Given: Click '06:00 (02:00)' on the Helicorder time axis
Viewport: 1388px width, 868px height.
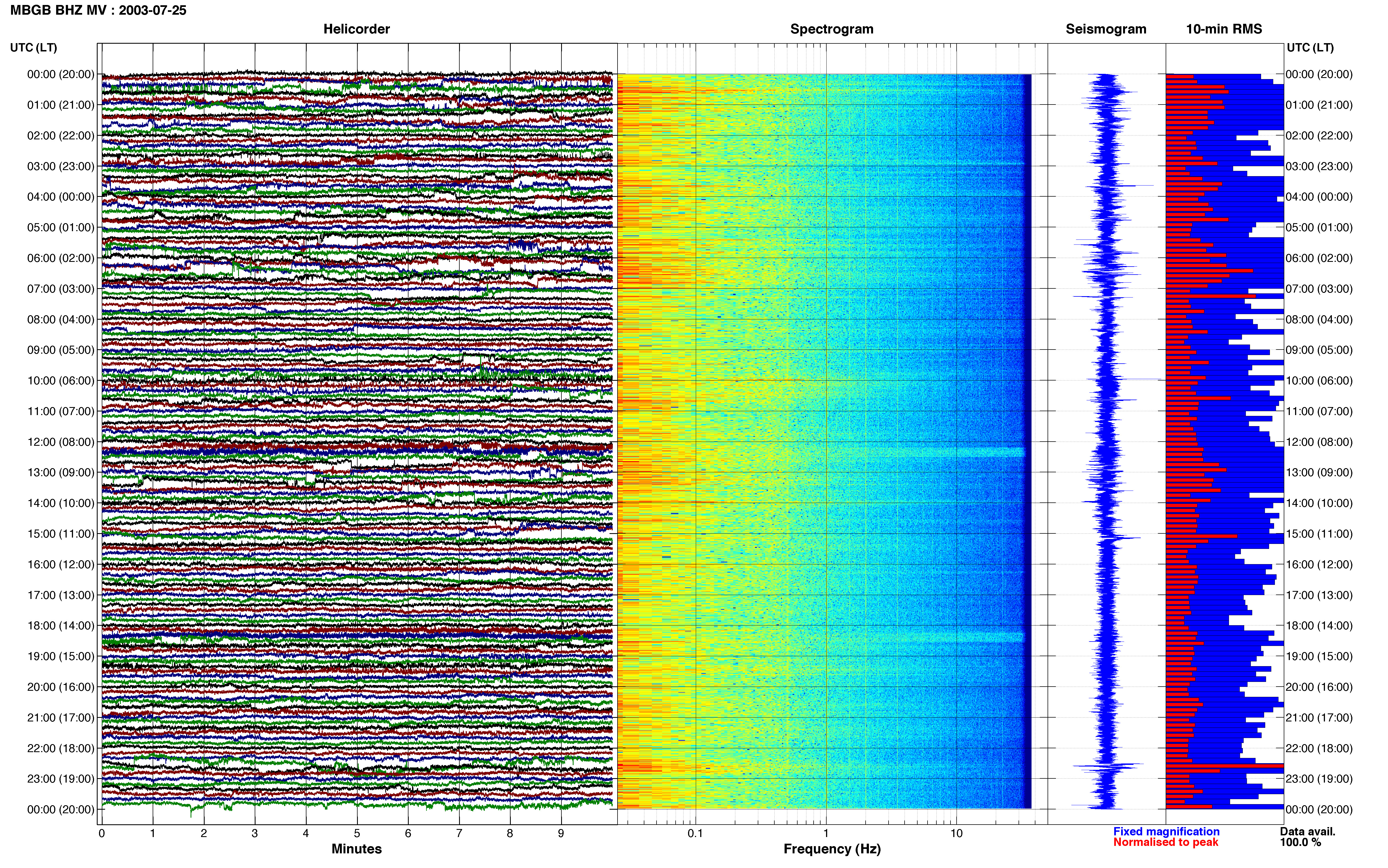Looking at the screenshot, I should pyautogui.click(x=61, y=258).
